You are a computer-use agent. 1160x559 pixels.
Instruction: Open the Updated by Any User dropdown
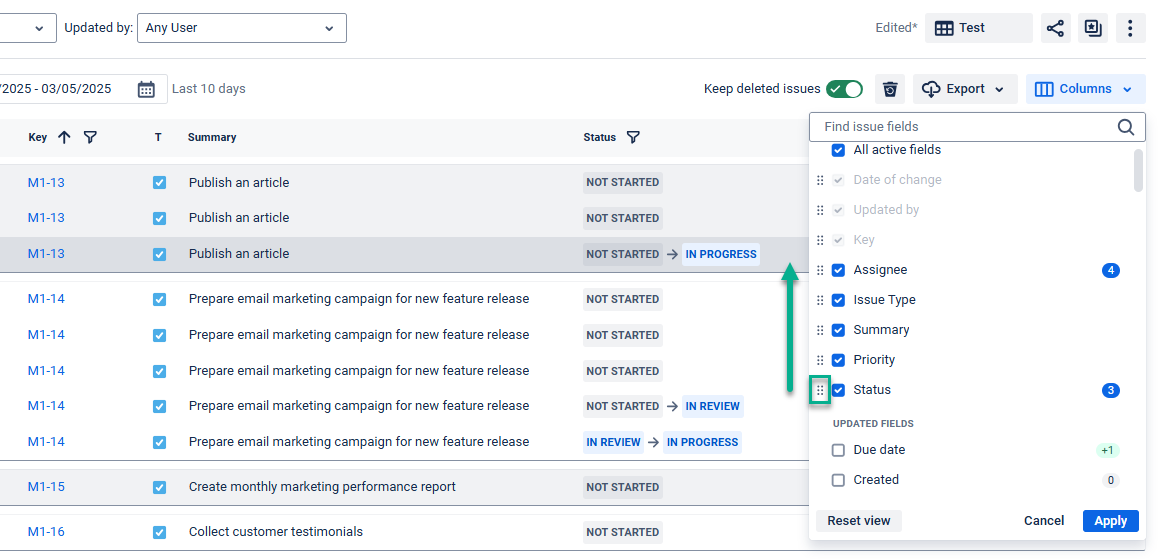[241, 28]
